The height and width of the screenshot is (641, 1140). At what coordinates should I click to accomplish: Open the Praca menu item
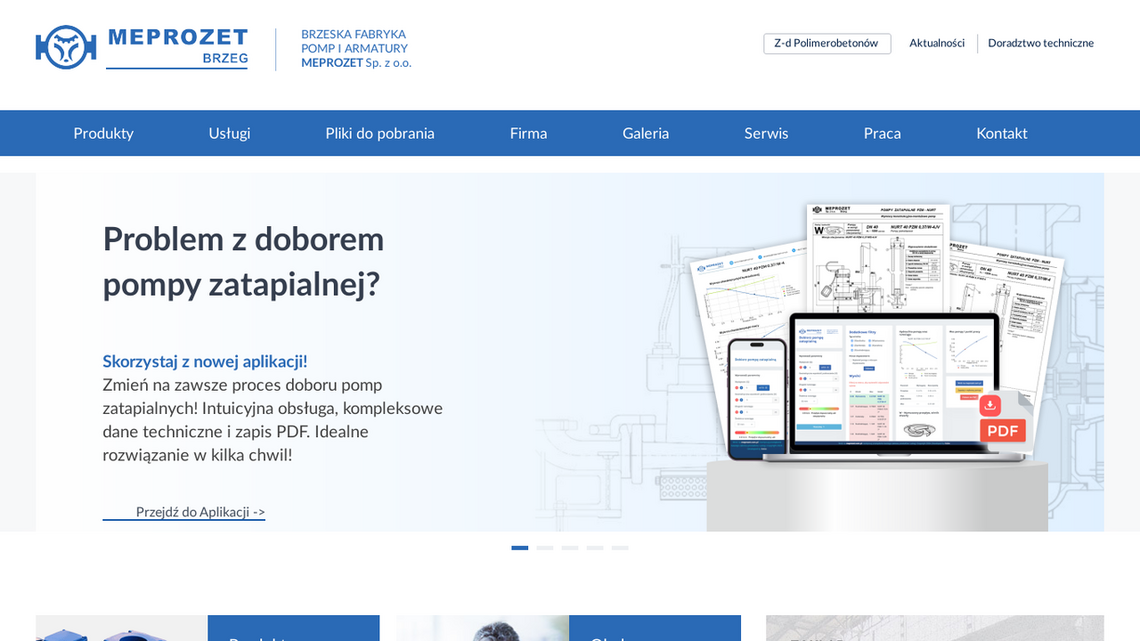point(882,133)
